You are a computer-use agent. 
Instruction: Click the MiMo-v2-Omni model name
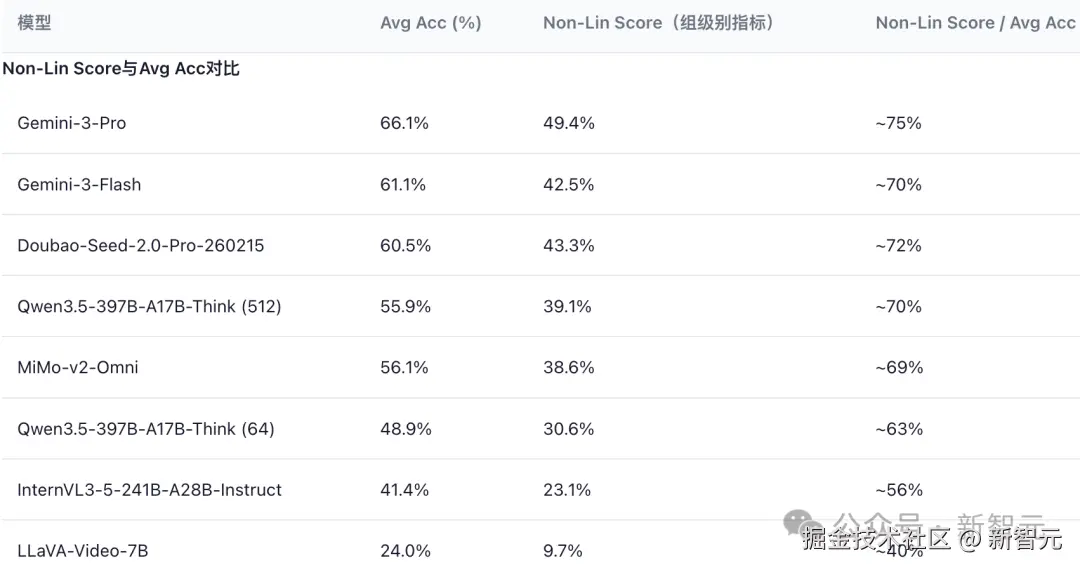(78, 368)
